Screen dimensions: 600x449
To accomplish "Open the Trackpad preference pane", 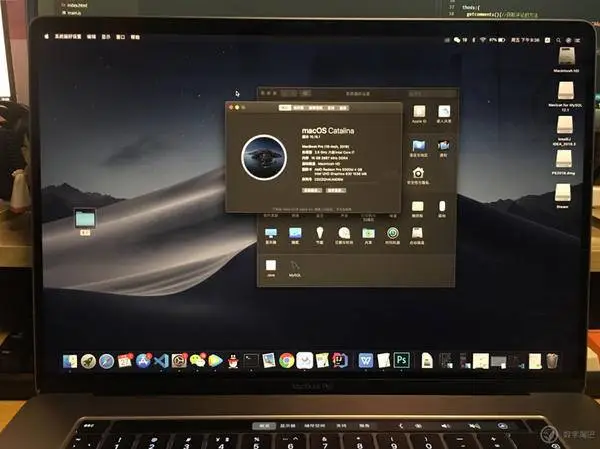I will click(x=417, y=209).
